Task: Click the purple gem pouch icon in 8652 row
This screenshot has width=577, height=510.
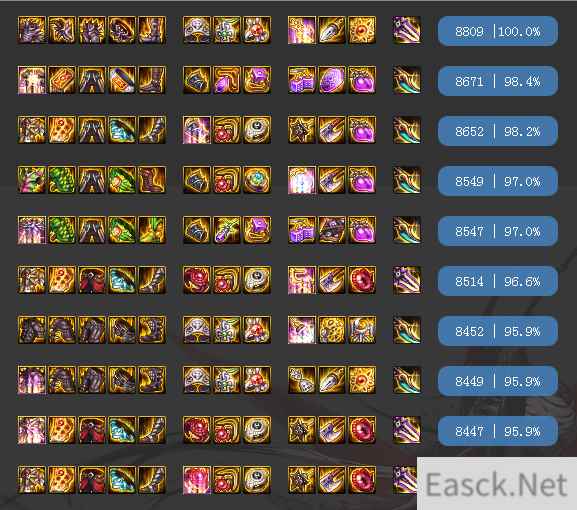Action: click(362, 130)
